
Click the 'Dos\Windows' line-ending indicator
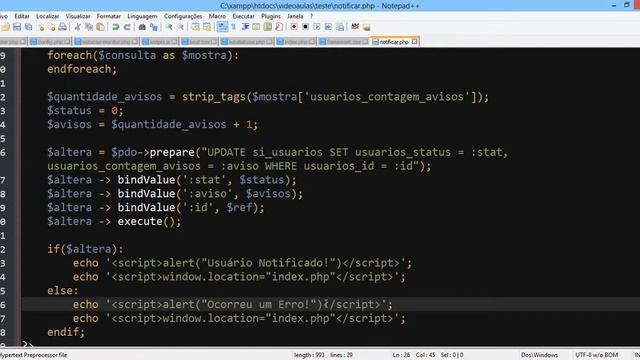[x=539, y=355]
